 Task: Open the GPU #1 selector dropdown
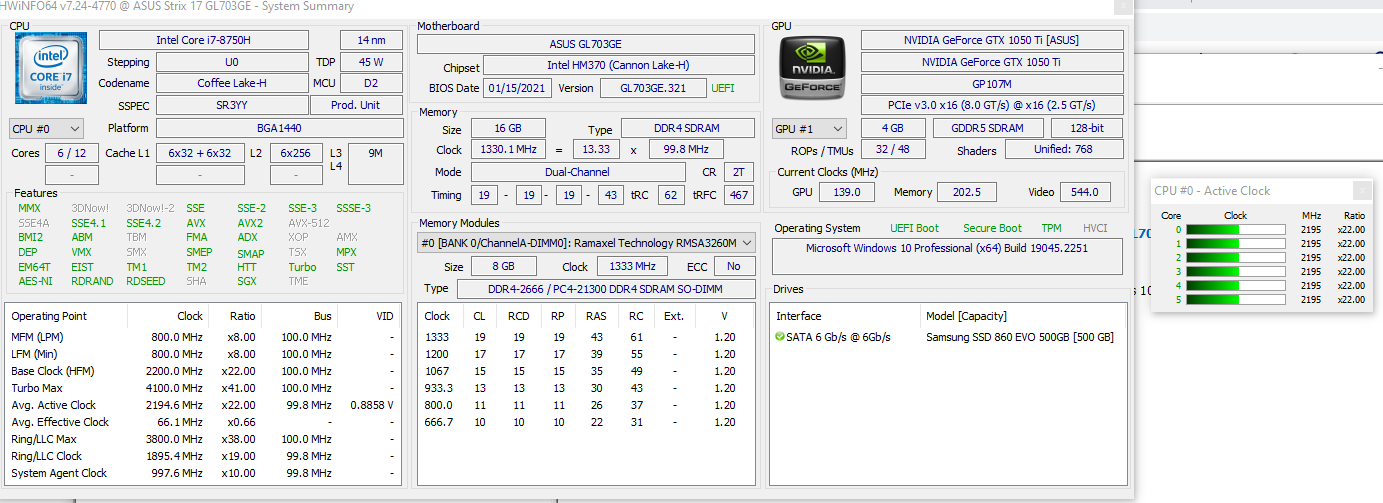pyautogui.click(x=809, y=129)
